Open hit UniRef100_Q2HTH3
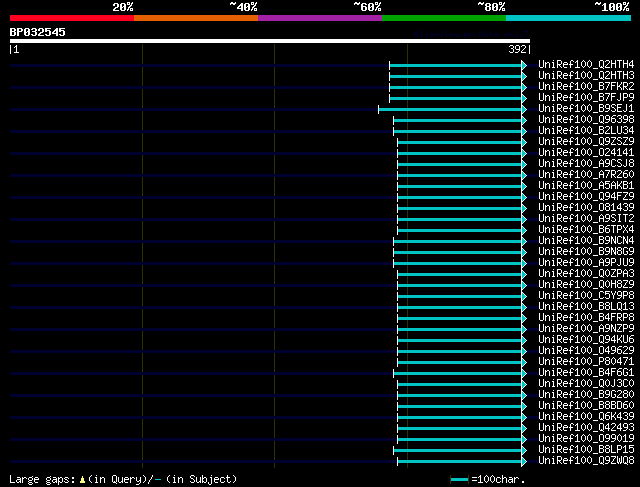 [x=586, y=76]
